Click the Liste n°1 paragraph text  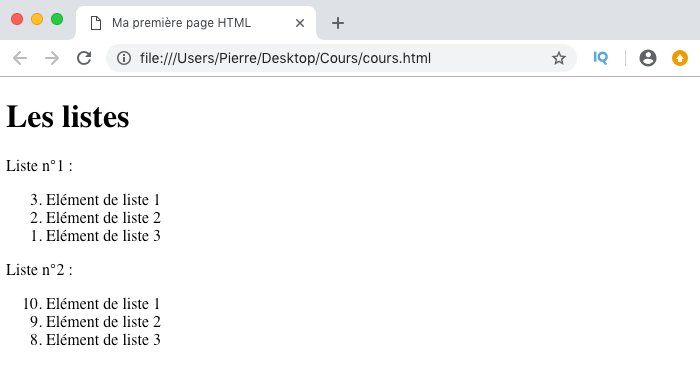[39, 166]
